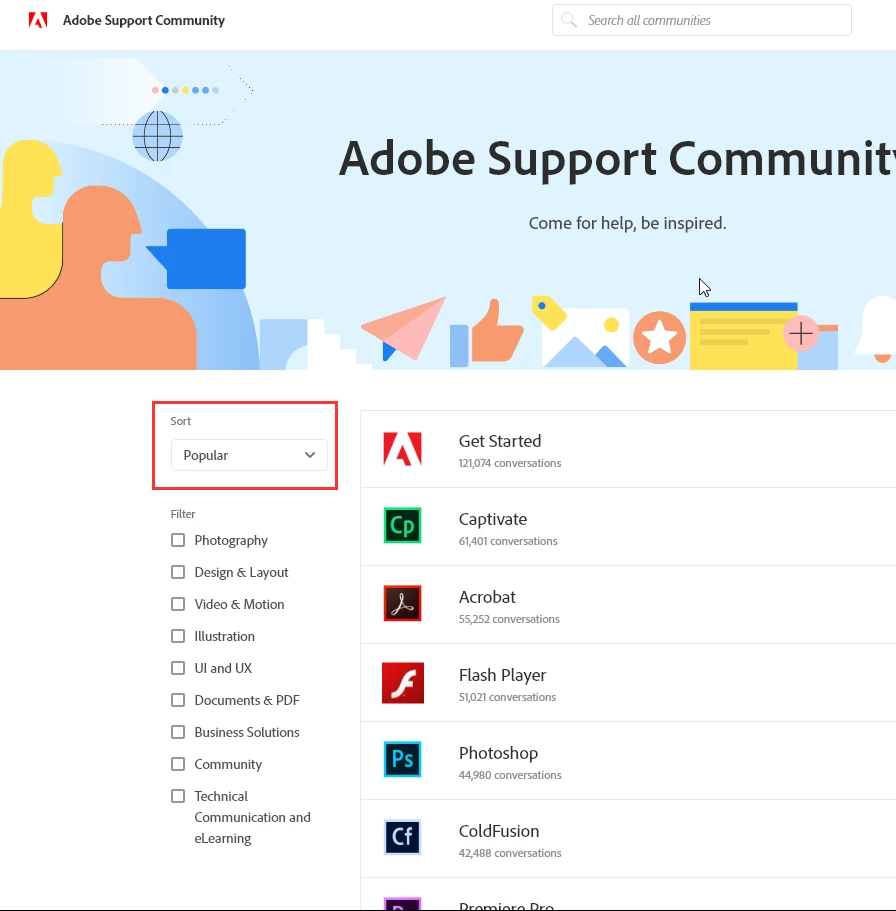The image size is (896, 911).
Task: Enable the Photography filter checkbox
Action: (178, 540)
